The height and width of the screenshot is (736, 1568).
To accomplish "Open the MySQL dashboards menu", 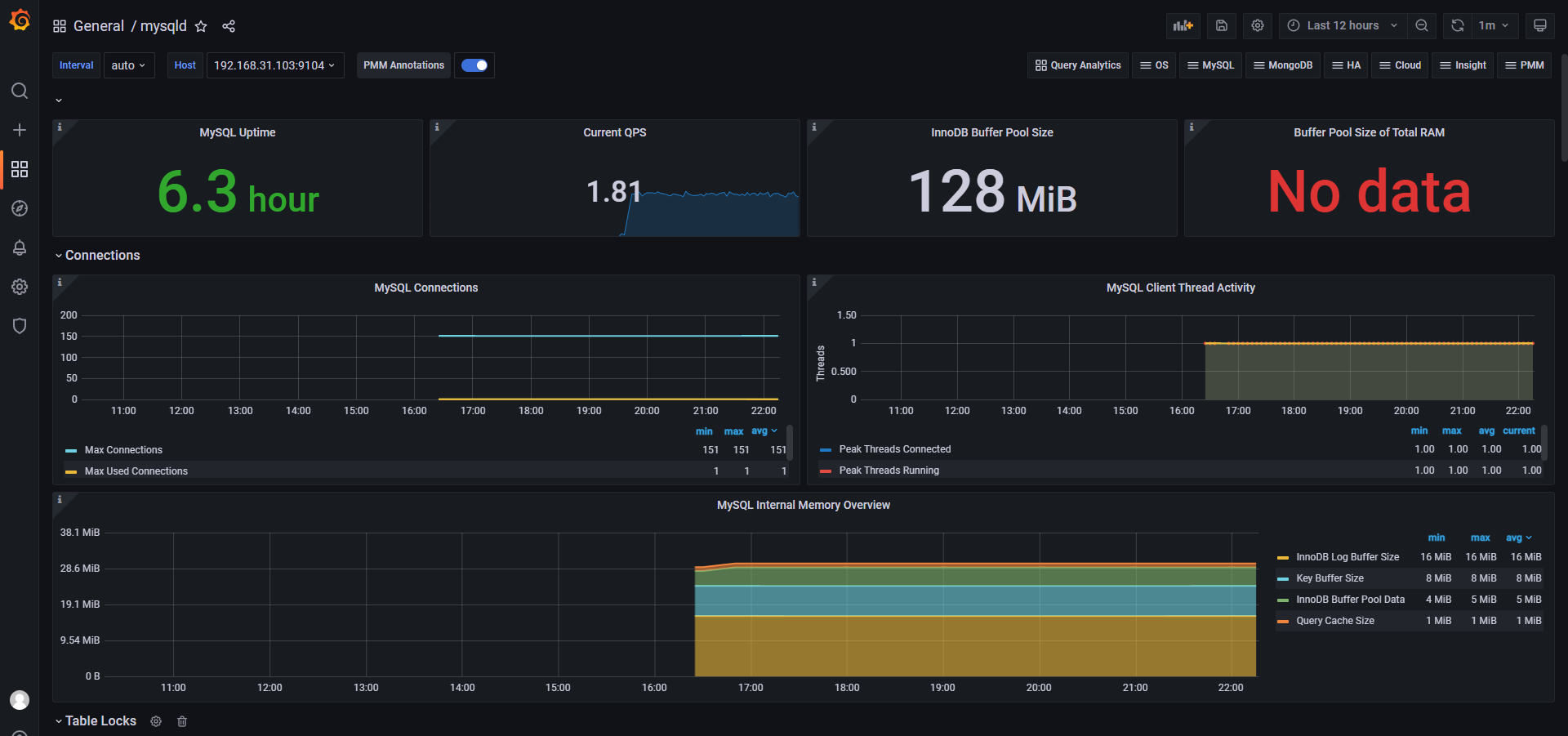I will pyautogui.click(x=1210, y=65).
